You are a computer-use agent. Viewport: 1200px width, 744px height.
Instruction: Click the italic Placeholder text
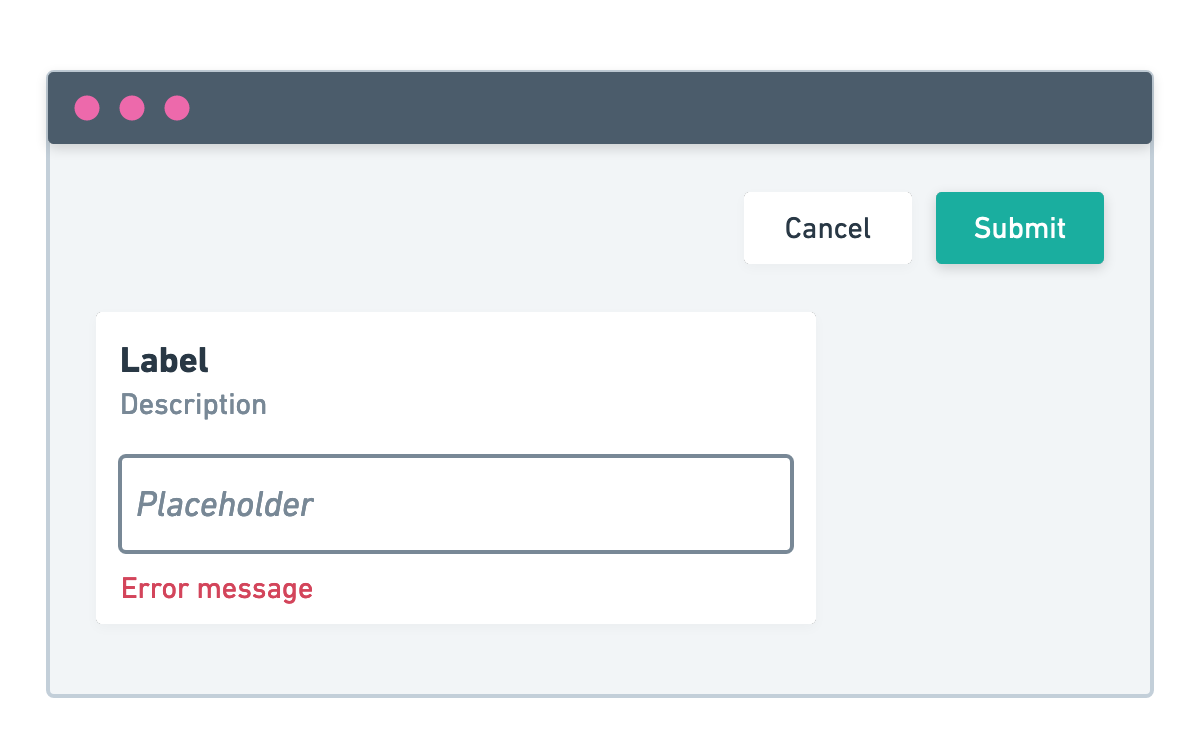click(225, 504)
